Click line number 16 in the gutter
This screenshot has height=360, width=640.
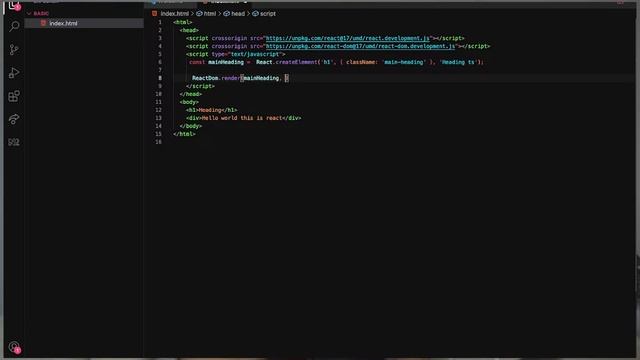click(158, 142)
